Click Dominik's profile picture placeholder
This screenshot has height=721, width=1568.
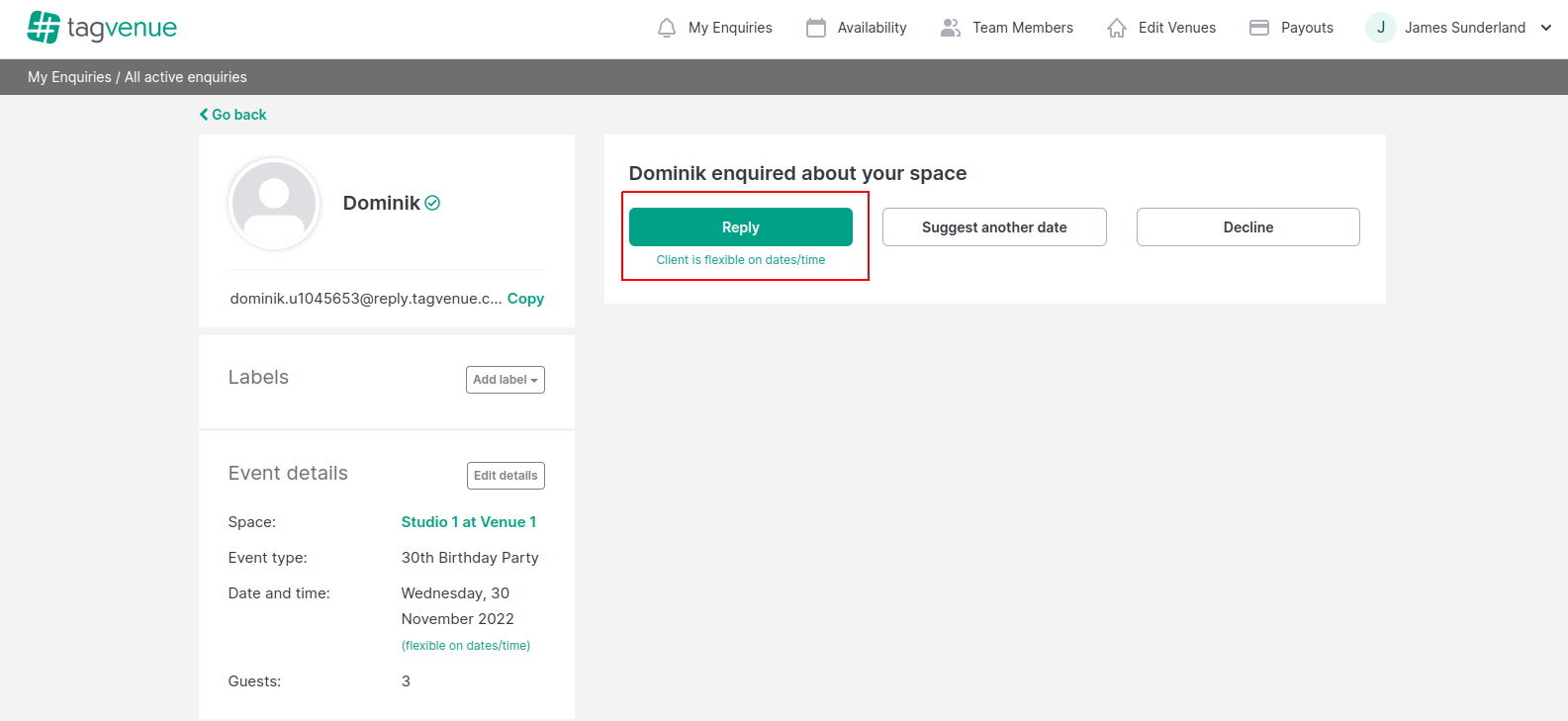pos(274,204)
